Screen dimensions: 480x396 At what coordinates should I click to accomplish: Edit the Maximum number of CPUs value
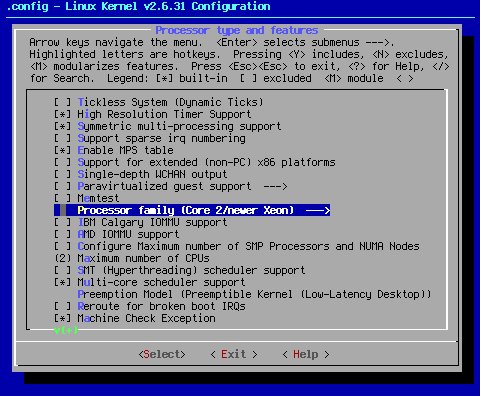[132, 258]
